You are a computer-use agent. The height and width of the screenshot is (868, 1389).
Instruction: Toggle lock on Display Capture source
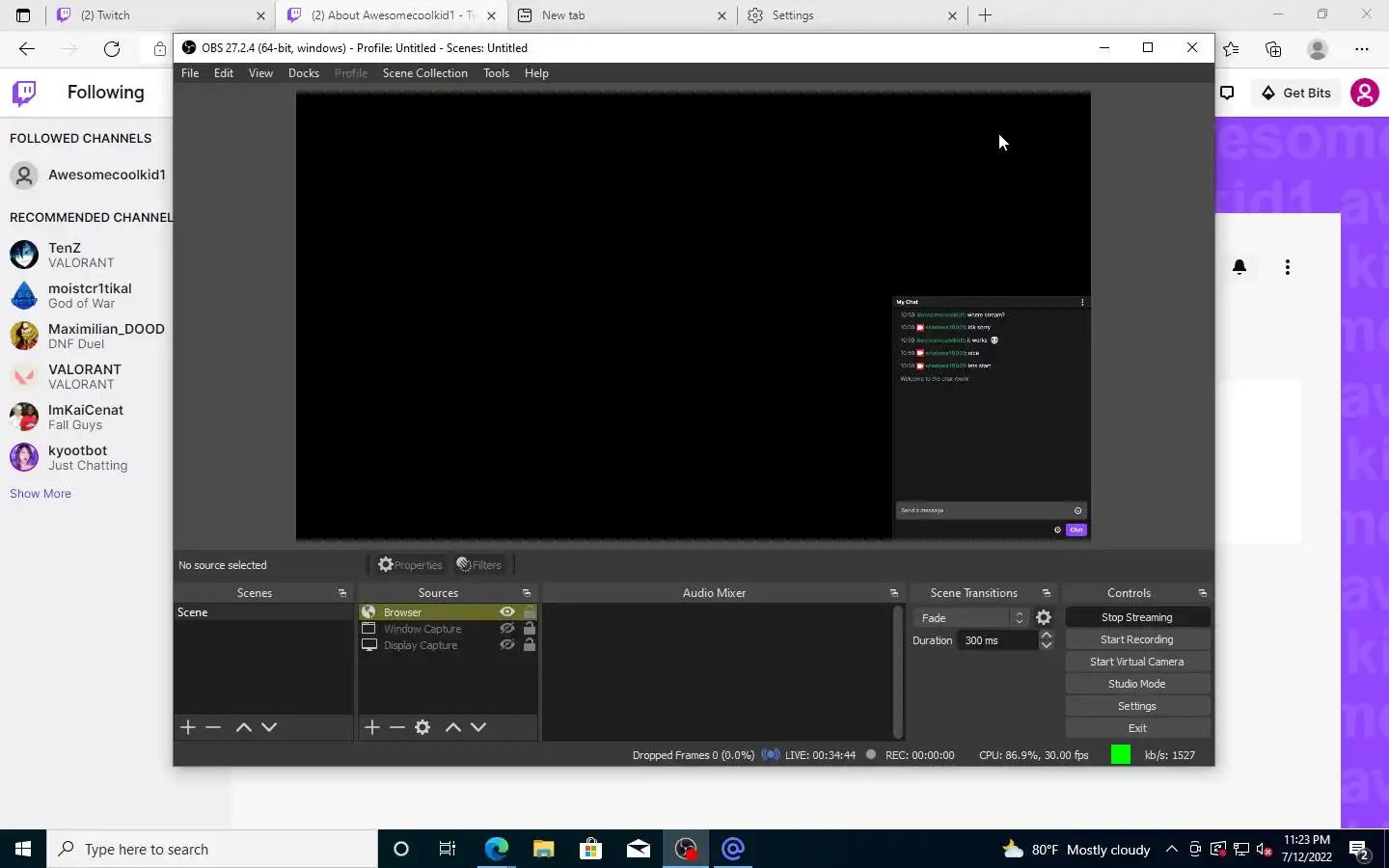(x=530, y=645)
